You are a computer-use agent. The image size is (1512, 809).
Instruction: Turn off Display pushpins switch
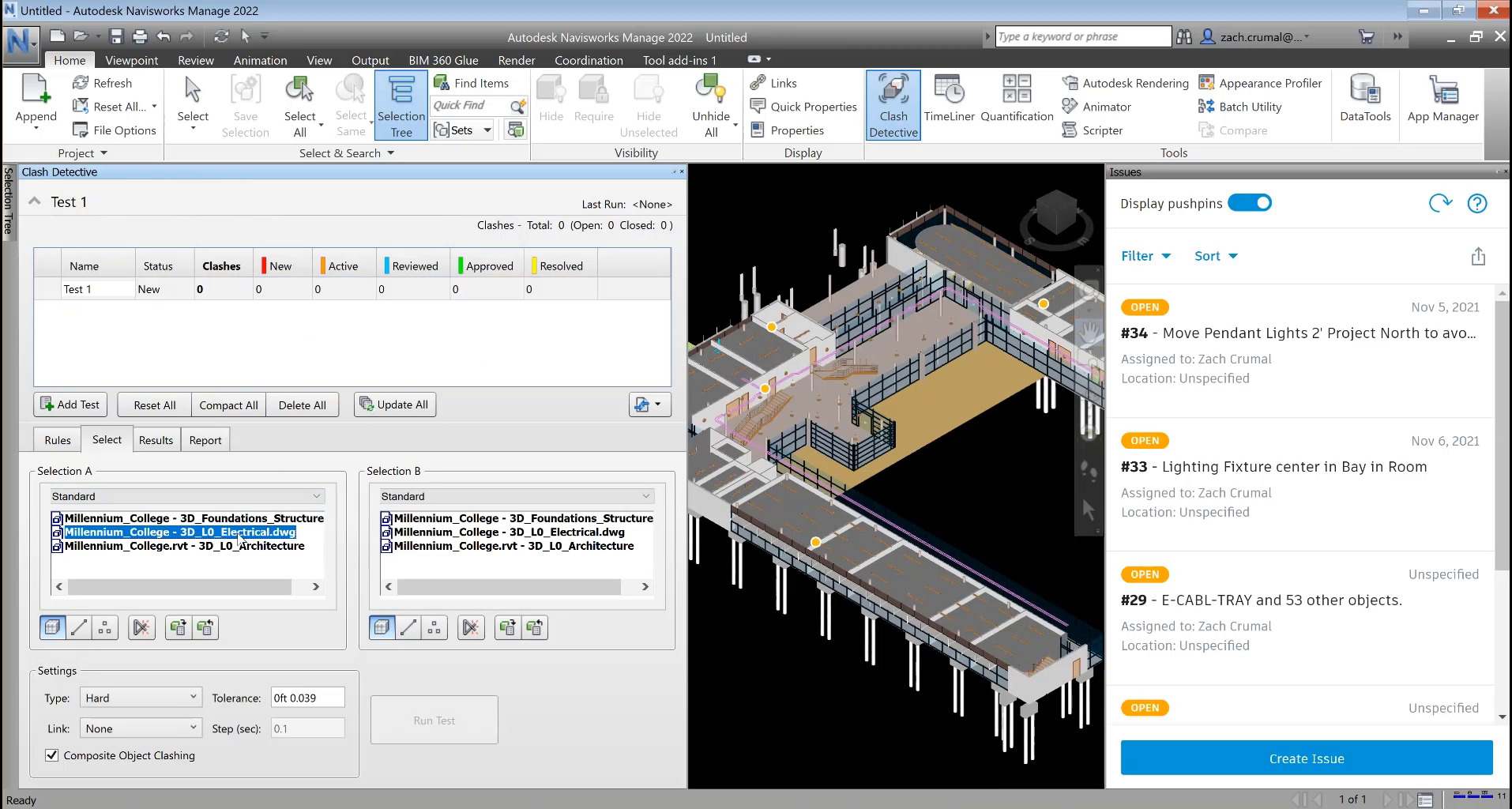(1249, 203)
